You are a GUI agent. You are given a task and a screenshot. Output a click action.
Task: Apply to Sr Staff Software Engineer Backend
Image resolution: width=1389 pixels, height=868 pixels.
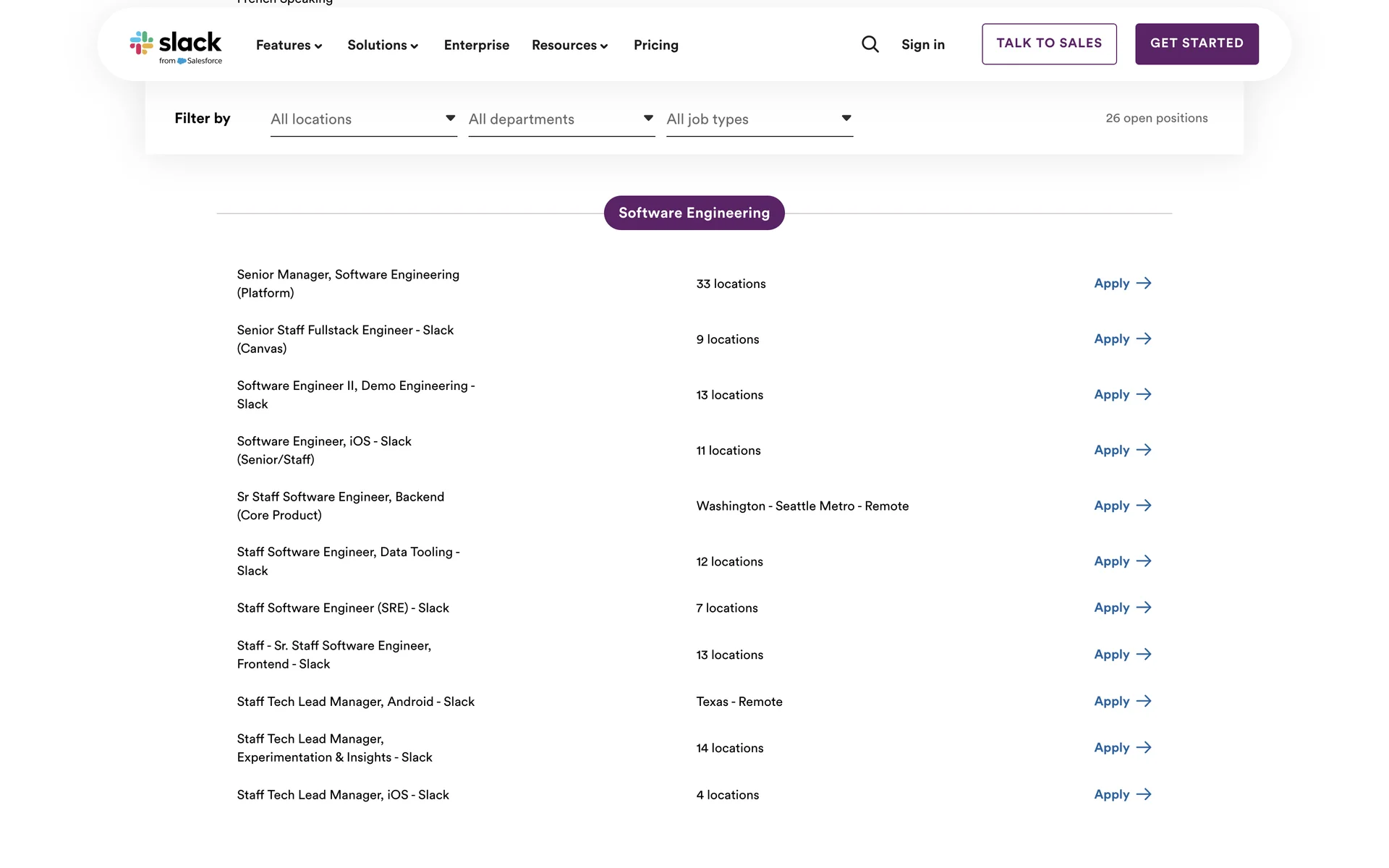pyautogui.click(x=1121, y=506)
